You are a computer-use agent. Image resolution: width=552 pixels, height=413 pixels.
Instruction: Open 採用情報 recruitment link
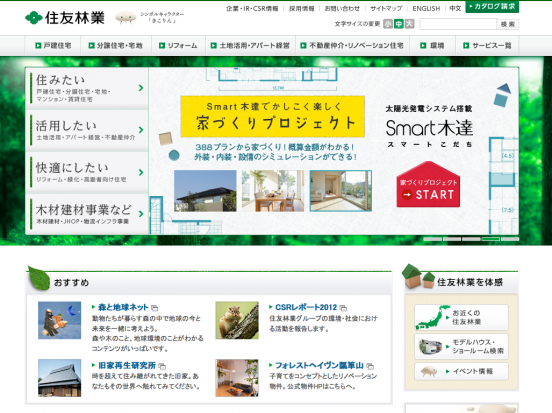302,8
